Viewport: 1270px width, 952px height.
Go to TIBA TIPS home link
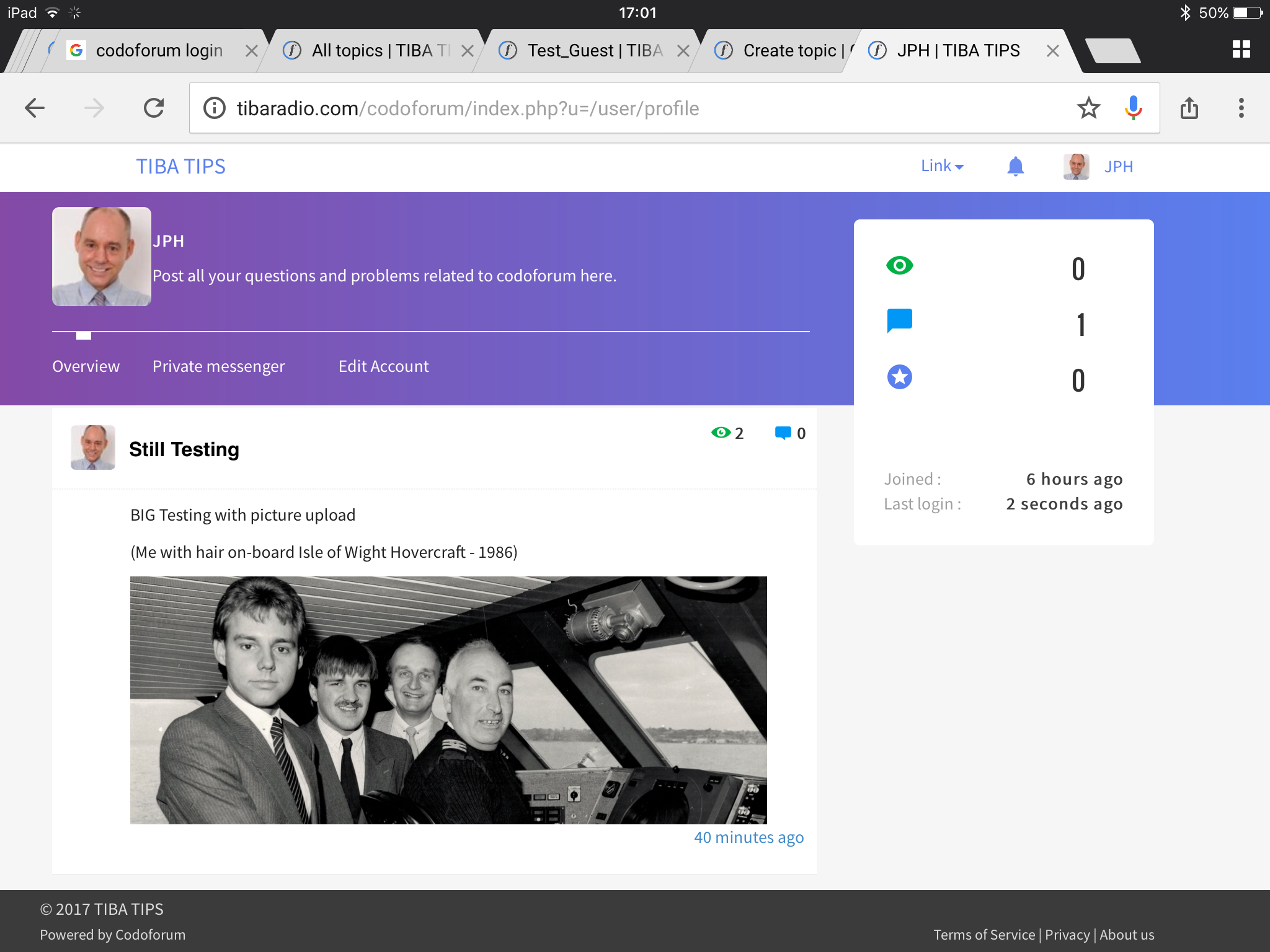(180, 167)
